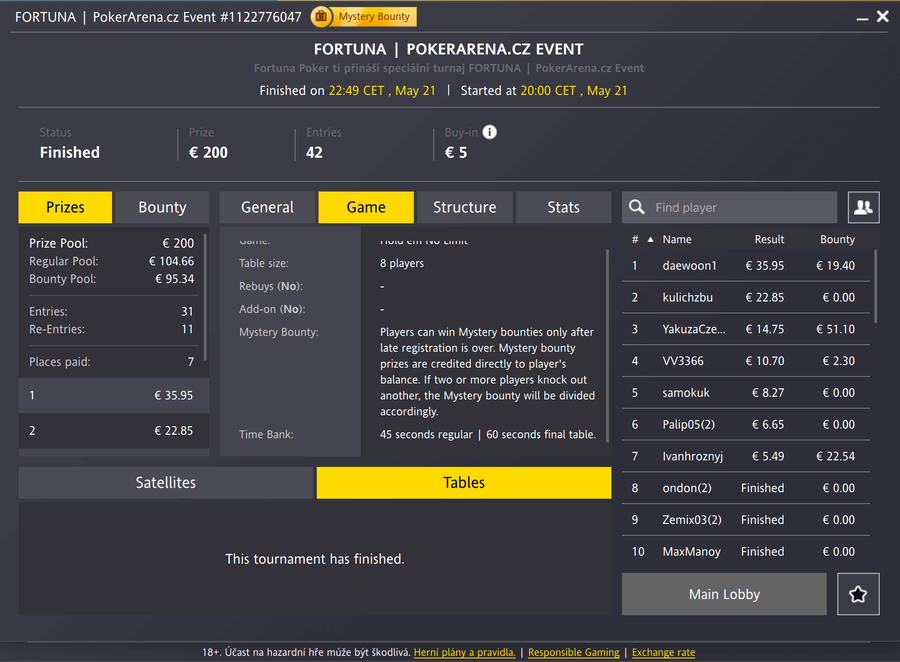
Task: Open the players group icon button
Action: (x=863, y=207)
